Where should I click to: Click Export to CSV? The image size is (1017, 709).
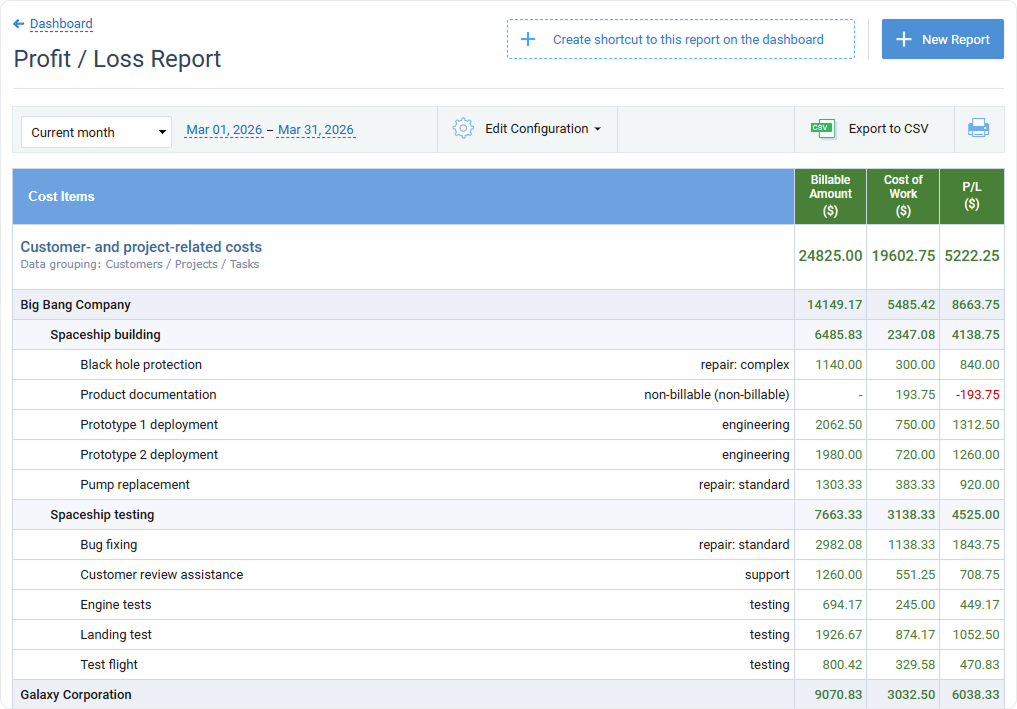886,129
